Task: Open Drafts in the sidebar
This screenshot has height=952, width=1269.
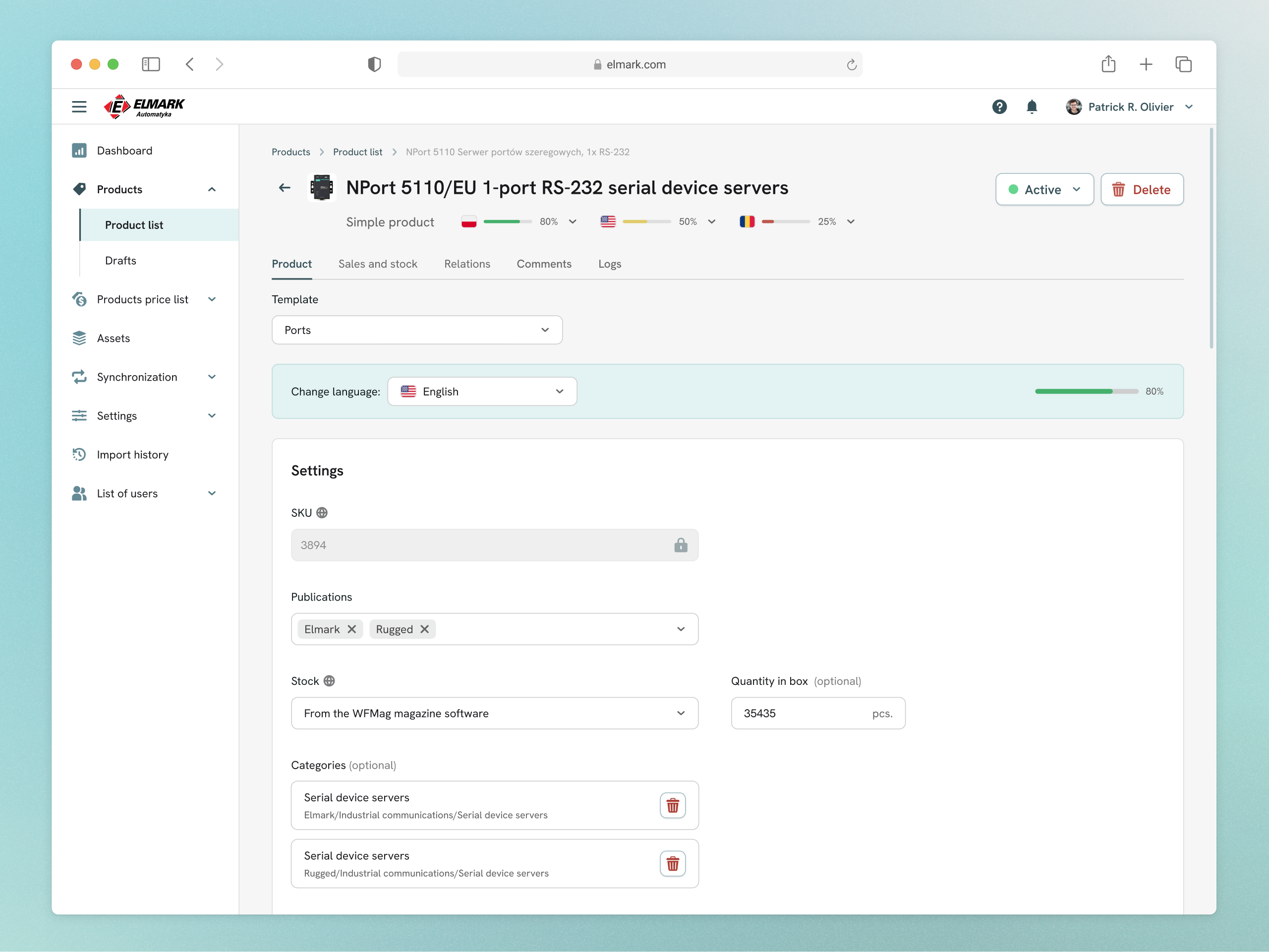Action: pyautogui.click(x=120, y=260)
